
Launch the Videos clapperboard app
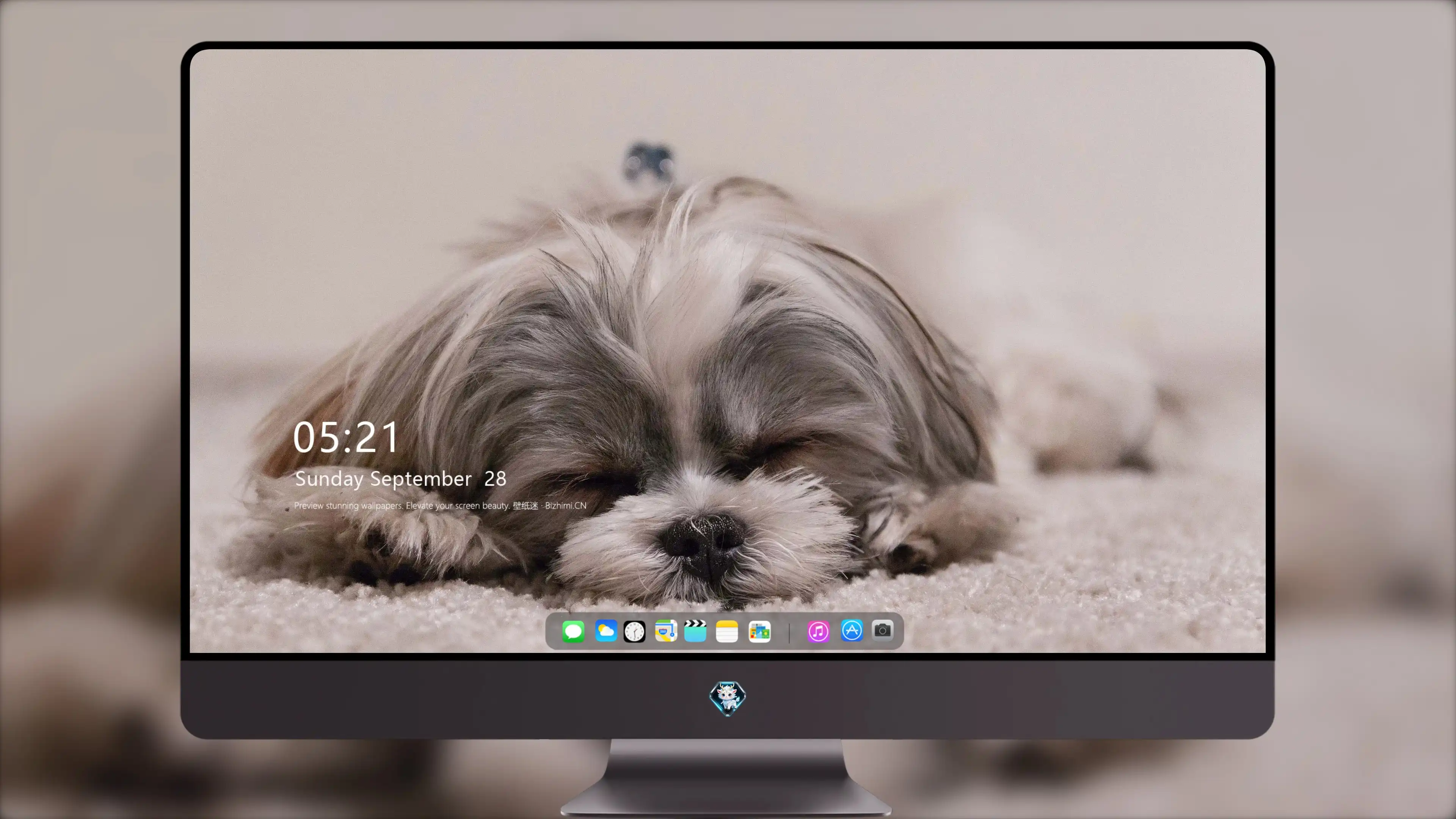point(695,631)
